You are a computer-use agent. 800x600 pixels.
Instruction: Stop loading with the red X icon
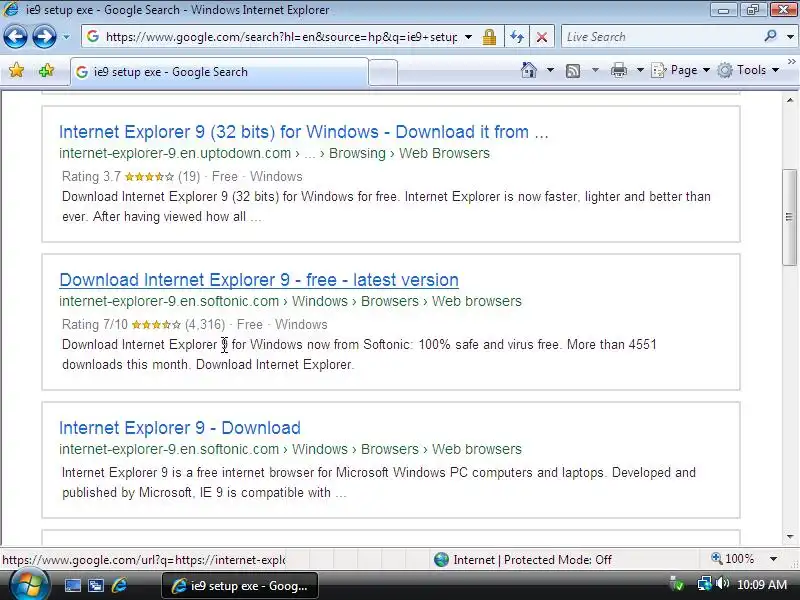click(x=542, y=37)
